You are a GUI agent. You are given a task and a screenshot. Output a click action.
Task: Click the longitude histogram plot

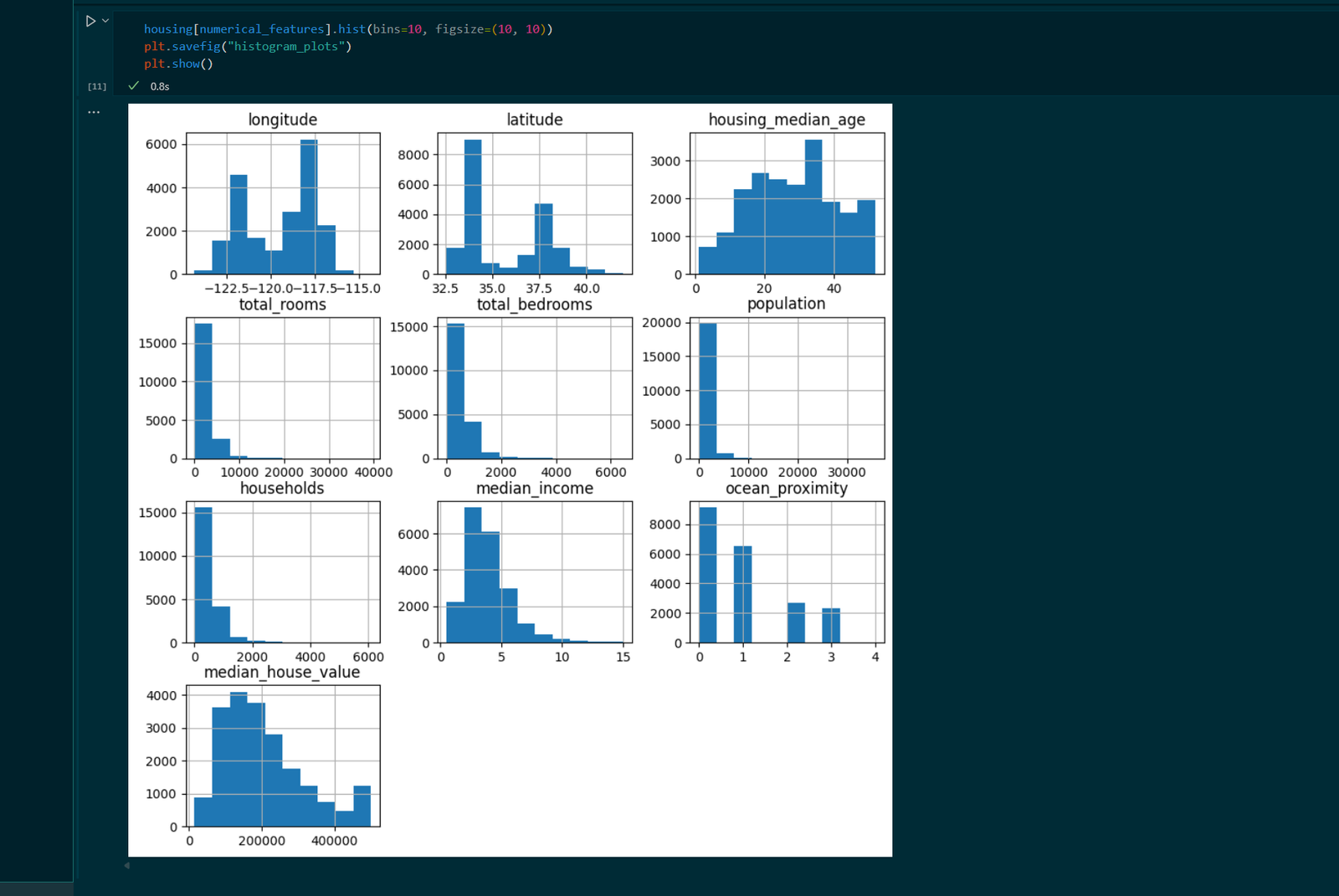pos(283,203)
